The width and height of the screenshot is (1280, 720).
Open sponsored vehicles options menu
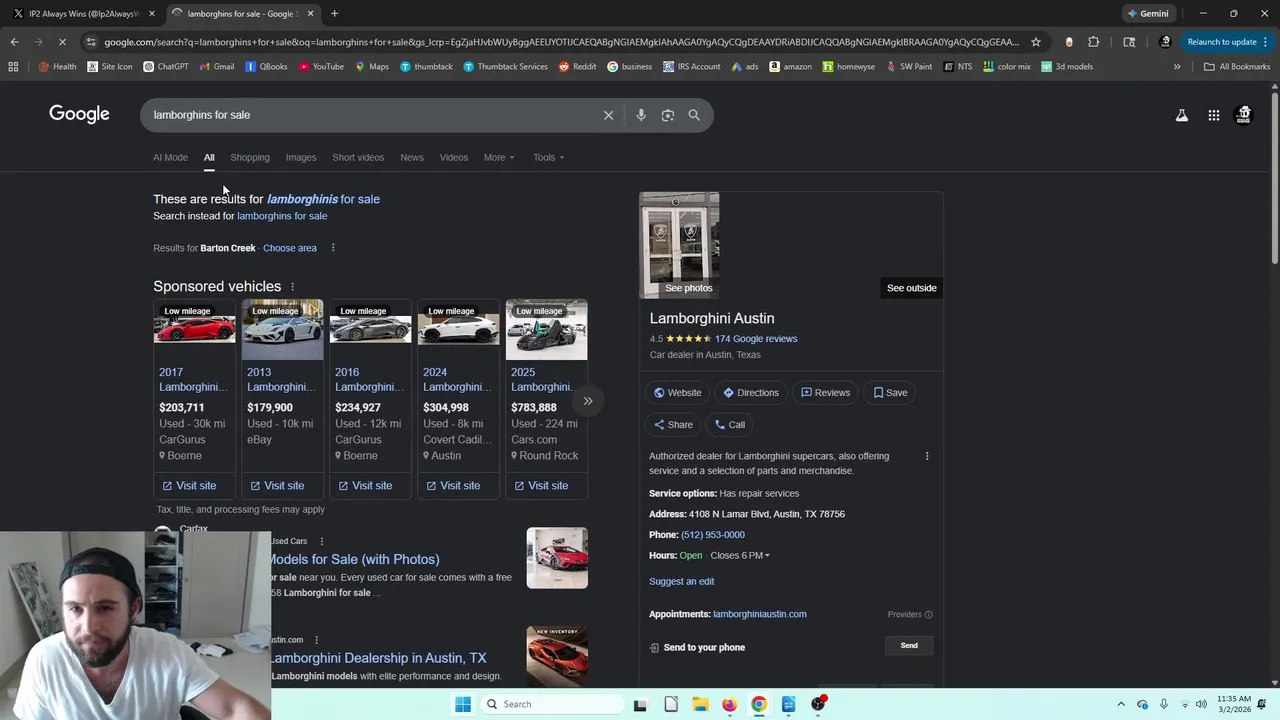292,287
